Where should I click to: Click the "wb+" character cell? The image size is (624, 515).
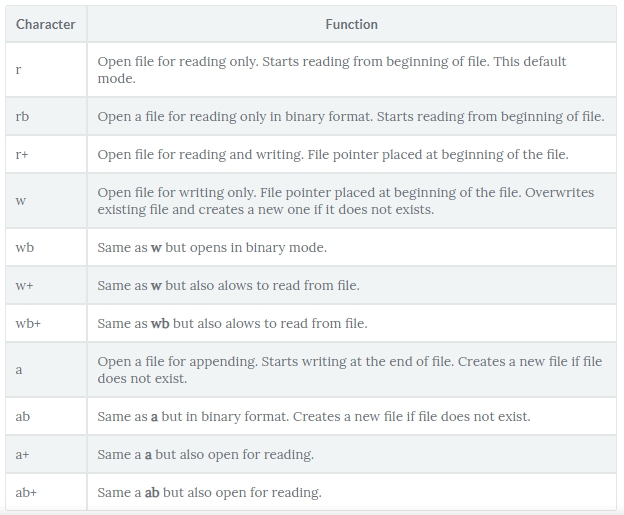[x=28, y=323]
